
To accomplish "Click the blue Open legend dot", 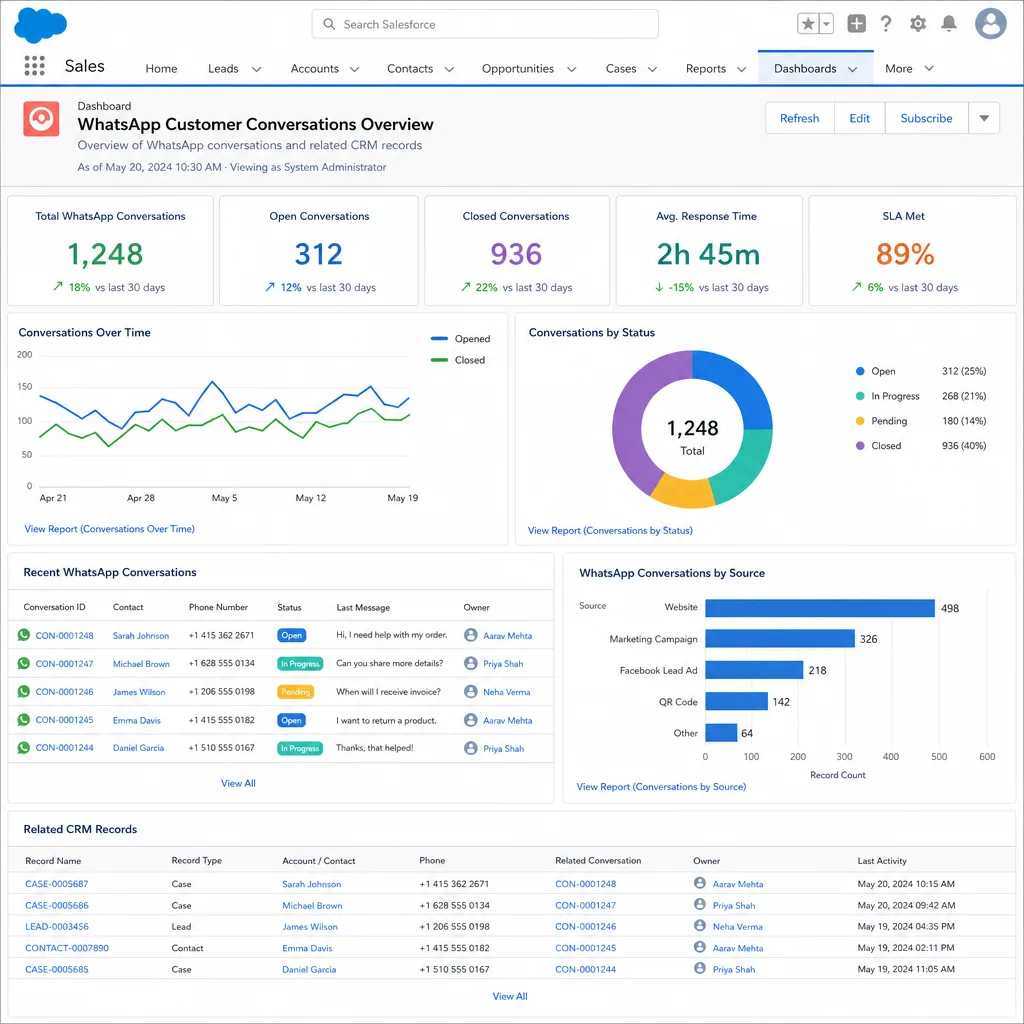I will coord(860,371).
